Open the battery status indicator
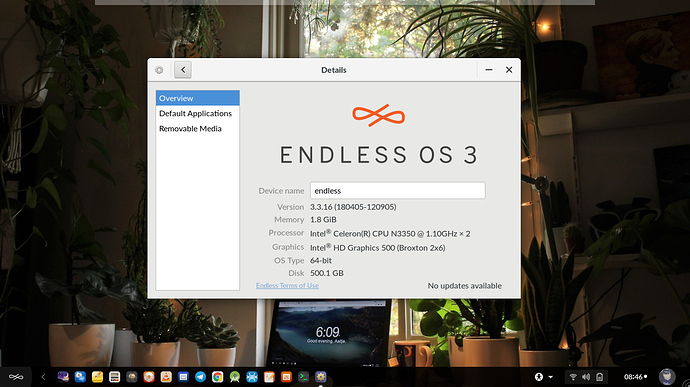690x387 pixels. 599,377
